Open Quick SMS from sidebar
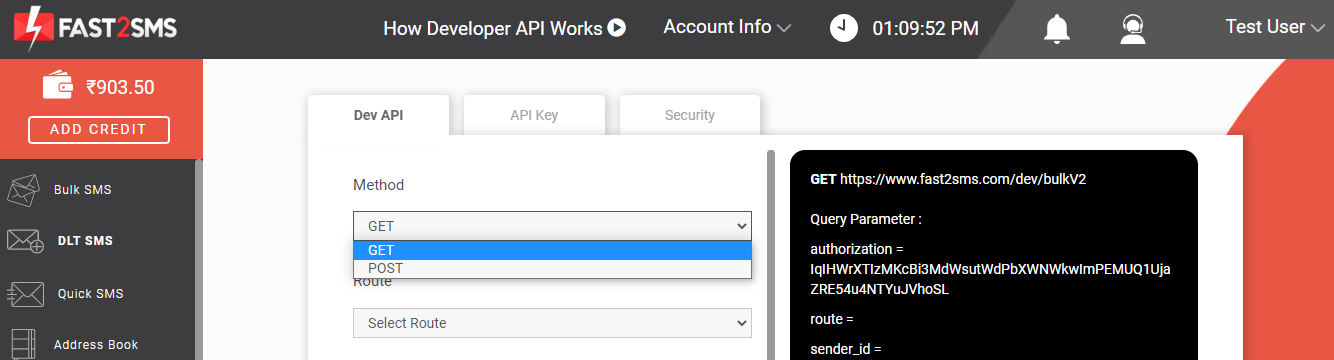This screenshot has width=1334, height=360. point(90,294)
